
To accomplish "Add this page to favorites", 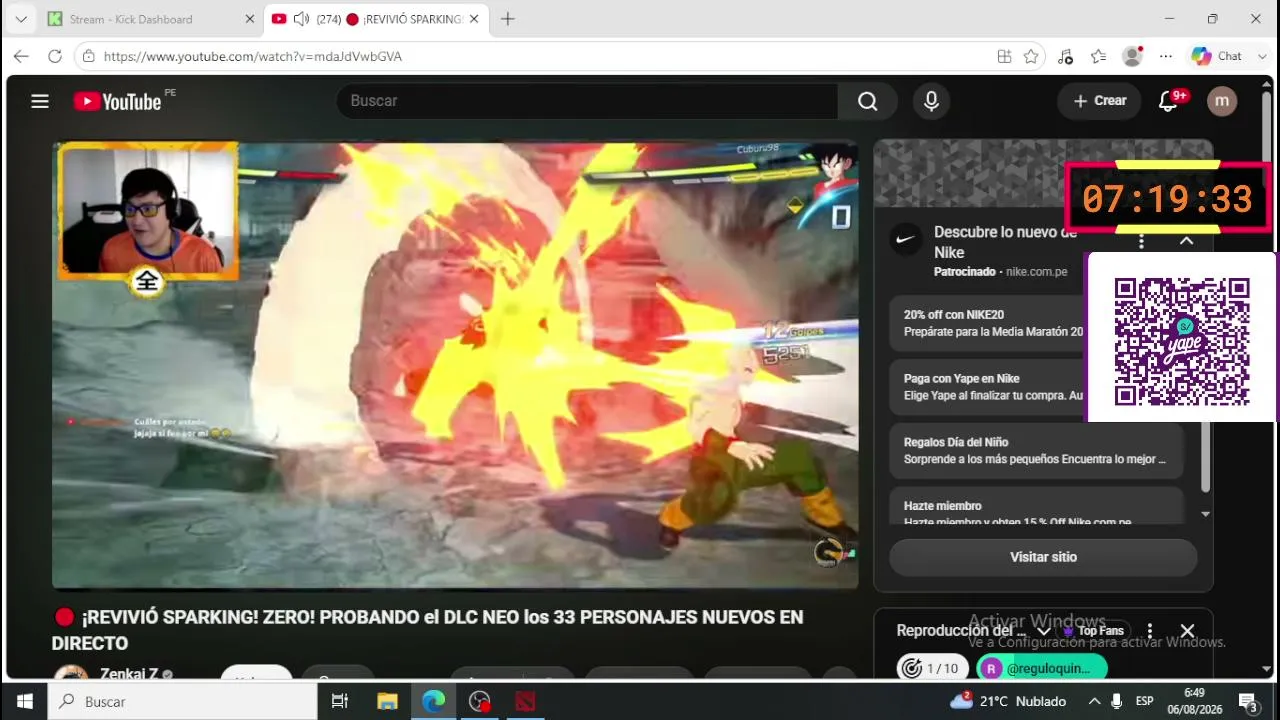I will (1031, 57).
